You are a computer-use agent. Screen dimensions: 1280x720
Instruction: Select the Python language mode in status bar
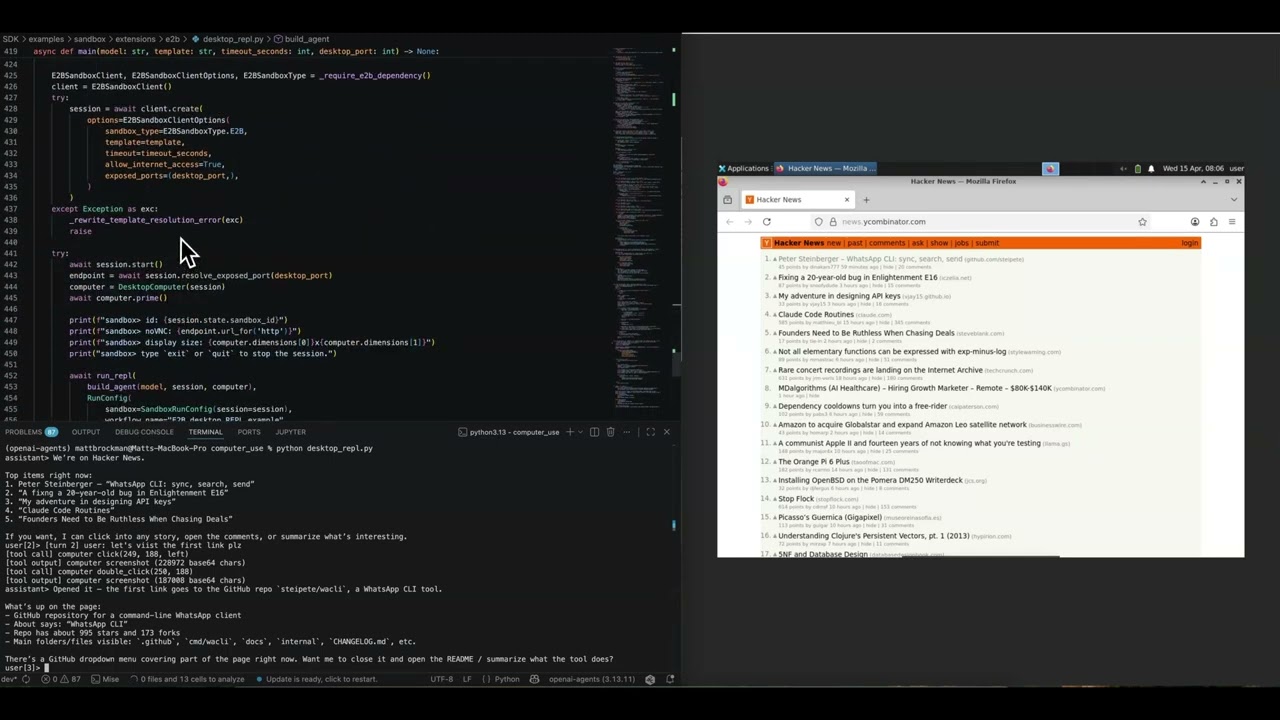pyautogui.click(x=502, y=679)
